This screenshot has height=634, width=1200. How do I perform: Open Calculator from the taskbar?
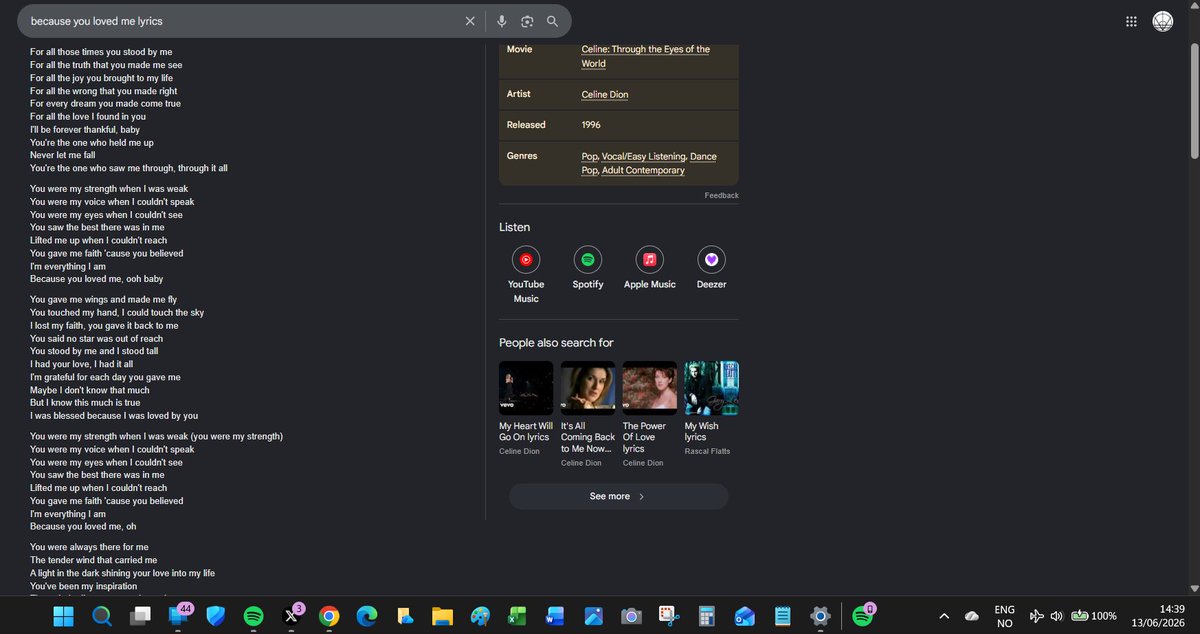coord(707,616)
